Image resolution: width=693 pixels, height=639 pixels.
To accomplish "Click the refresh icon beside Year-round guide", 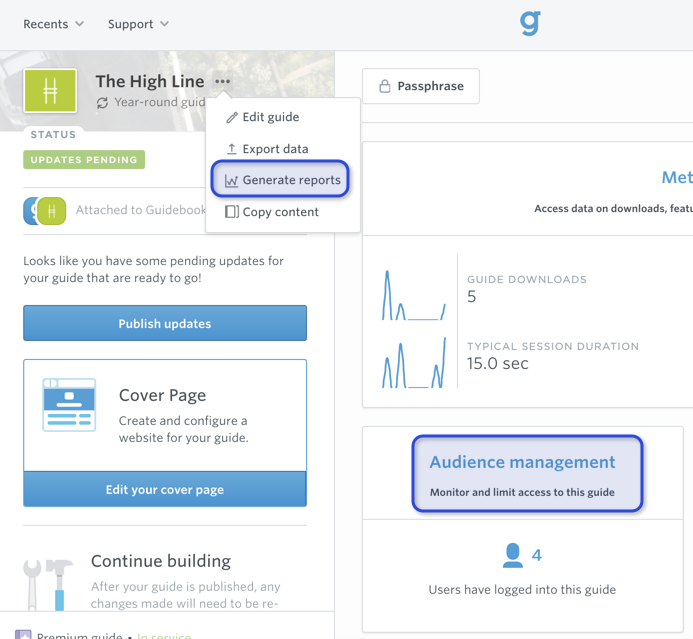I will [x=103, y=103].
